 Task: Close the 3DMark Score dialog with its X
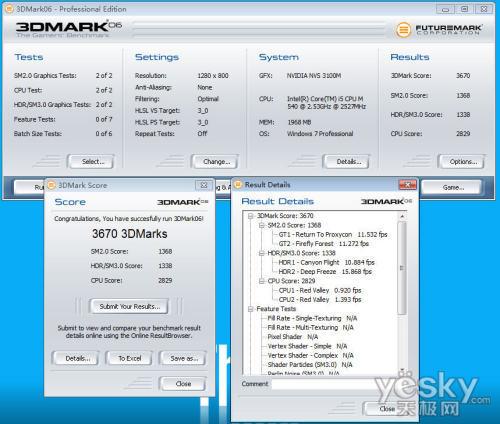(203, 185)
